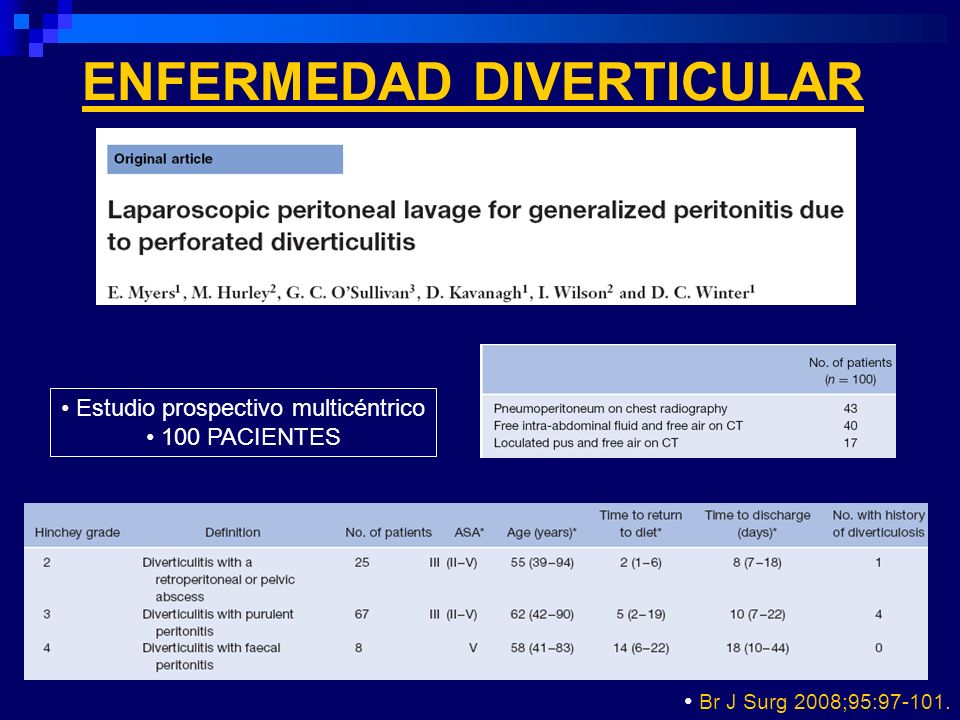The height and width of the screenshot is (720, 960).
Task: Click 'Diverticulitis with purulent peritonitis' definition
Action: pyautogui.click(x=218, y=623)
